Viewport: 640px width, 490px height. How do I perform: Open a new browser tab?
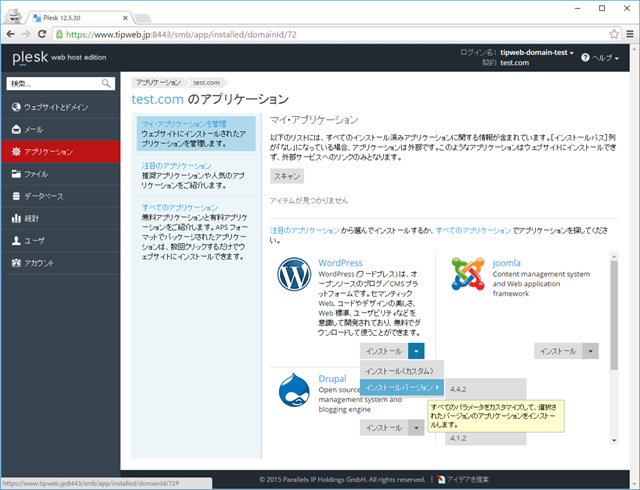142,18
